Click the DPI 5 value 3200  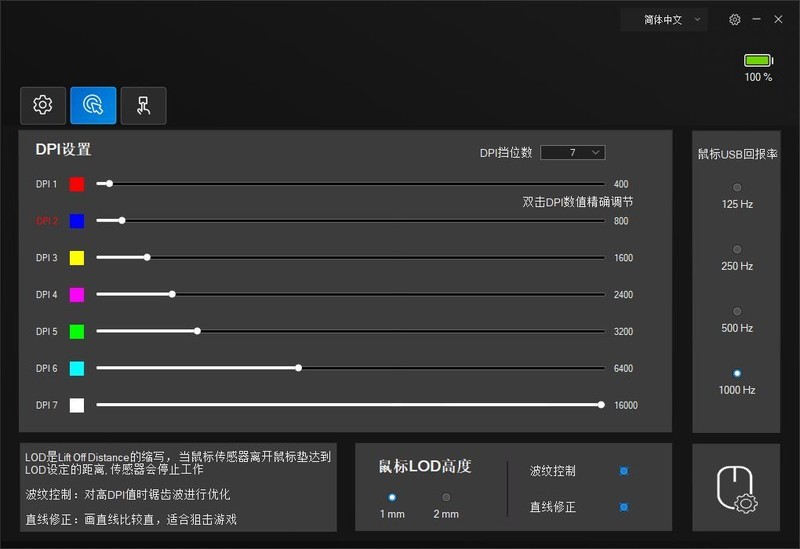(x=623, y=332)
